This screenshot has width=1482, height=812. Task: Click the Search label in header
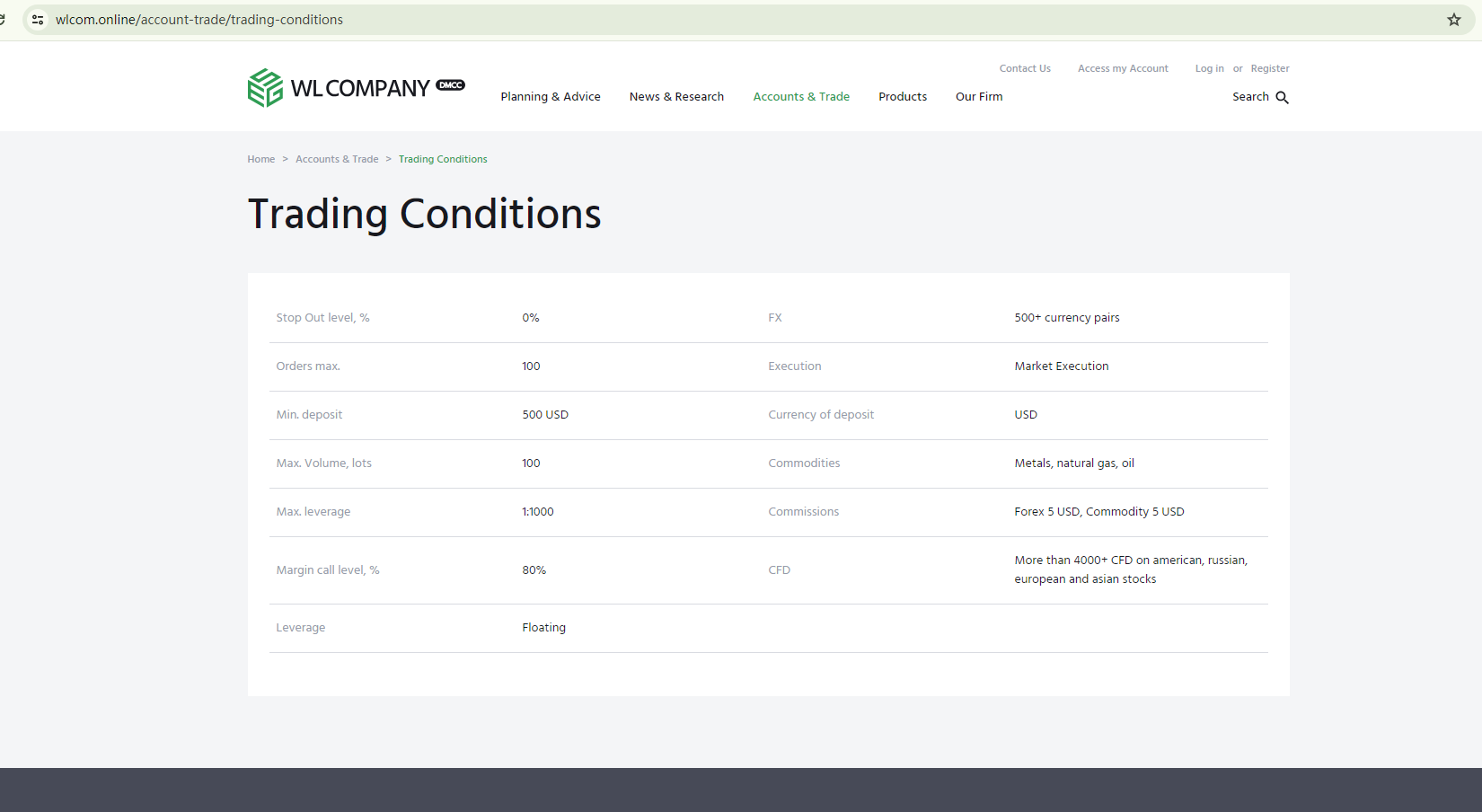point(1250,97)
